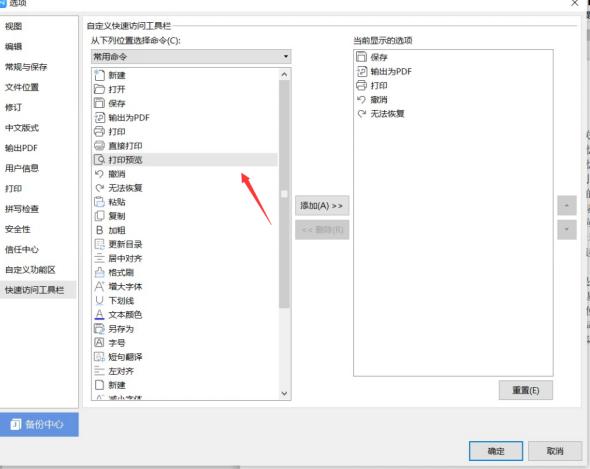Click the 输出为PDF icon in current options list
Screen dimensions: 590x469
361,71
